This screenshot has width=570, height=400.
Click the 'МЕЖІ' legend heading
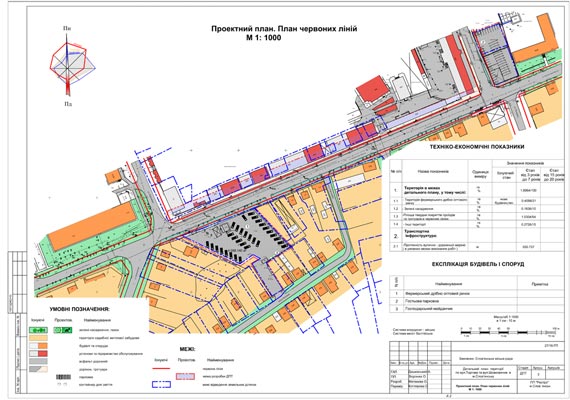click(x=187, y=349)
